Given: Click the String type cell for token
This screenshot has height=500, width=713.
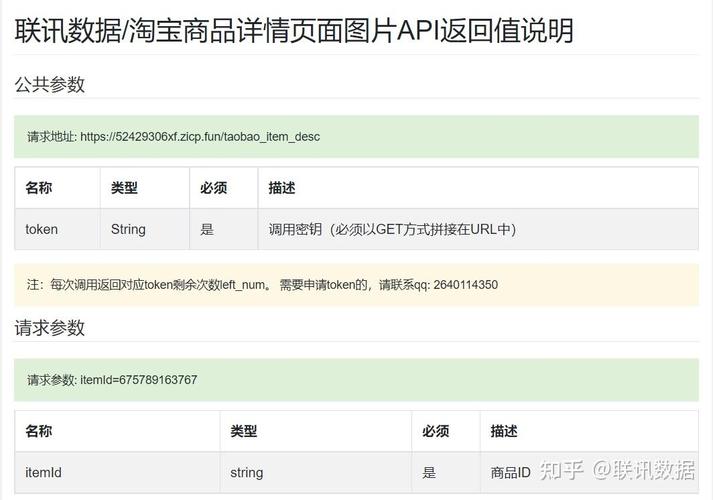Looking at the screenshot, I should [128, 229].
